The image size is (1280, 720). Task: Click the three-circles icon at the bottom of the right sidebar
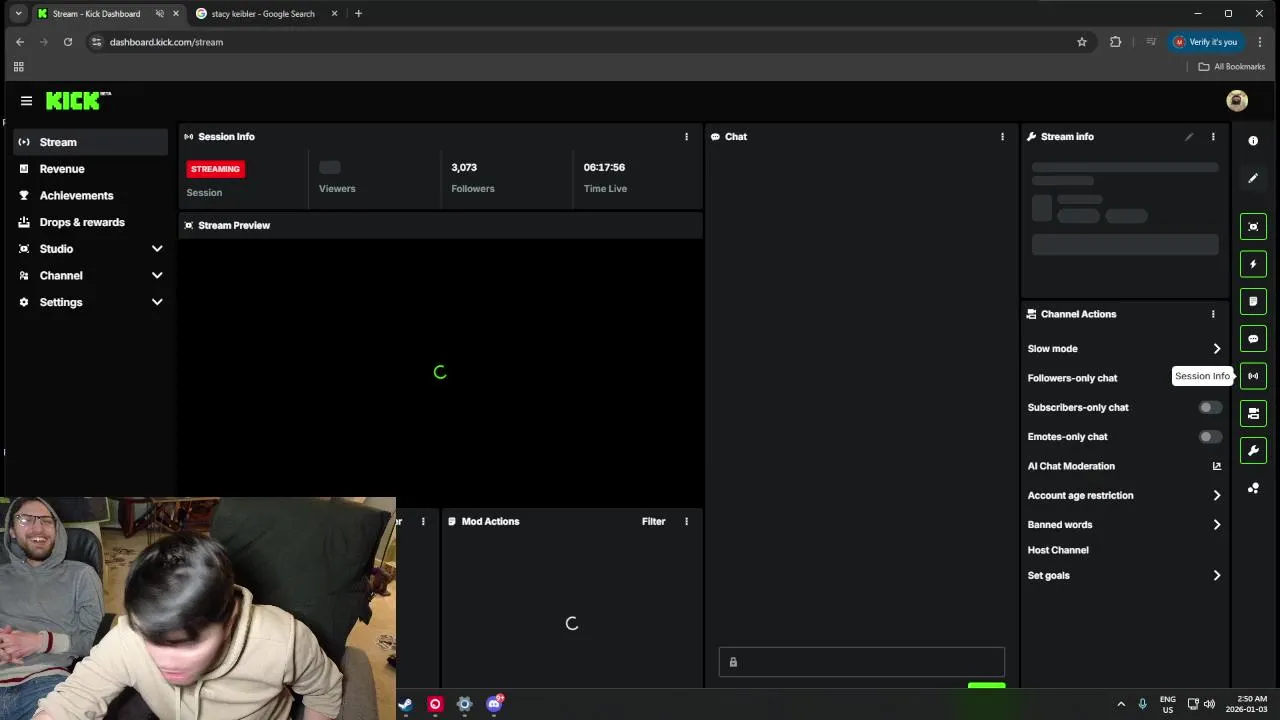pos(1253,488)
